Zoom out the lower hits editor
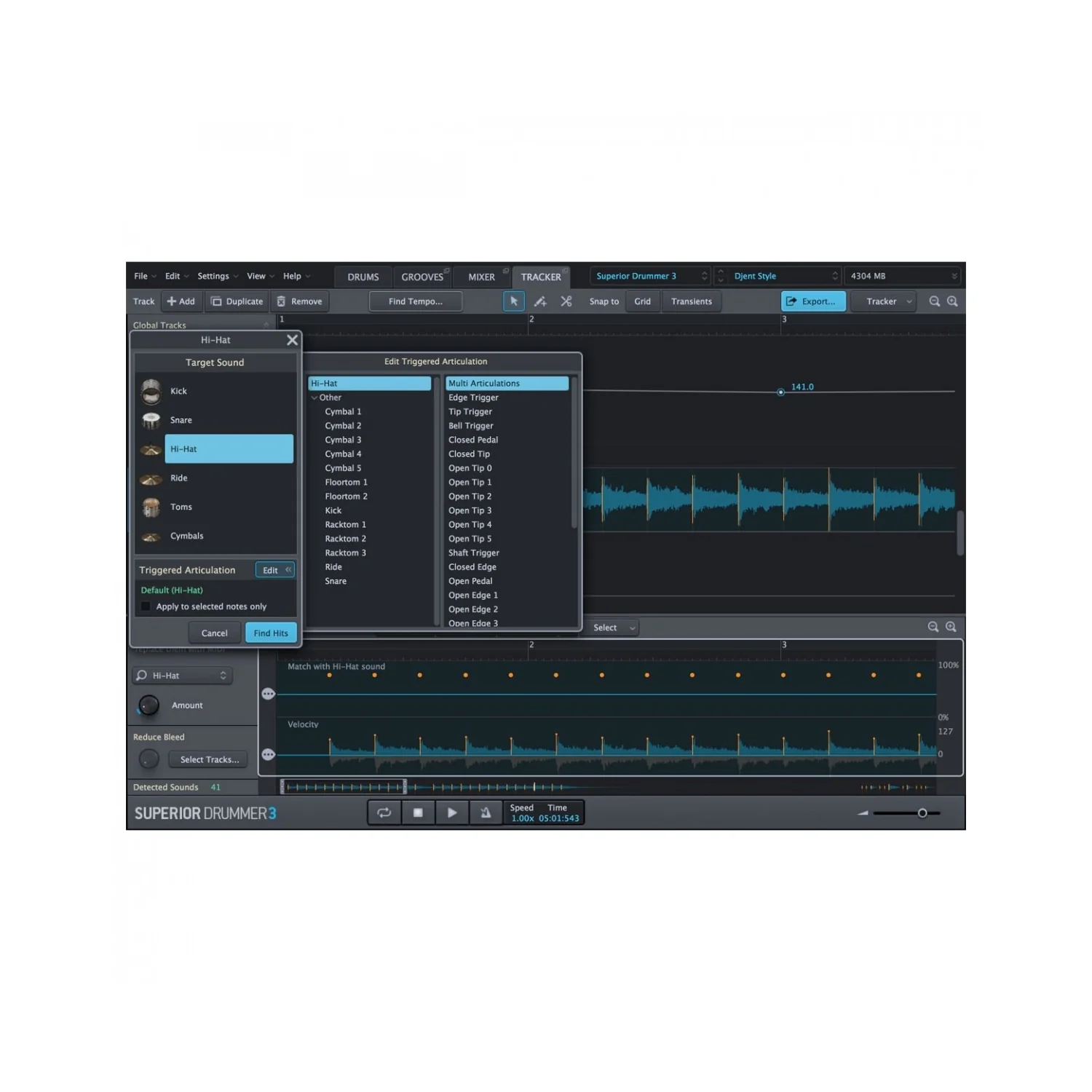The width and height of the screenshot is (1092, 1092). pyautogui.click(x=933, y=627)
